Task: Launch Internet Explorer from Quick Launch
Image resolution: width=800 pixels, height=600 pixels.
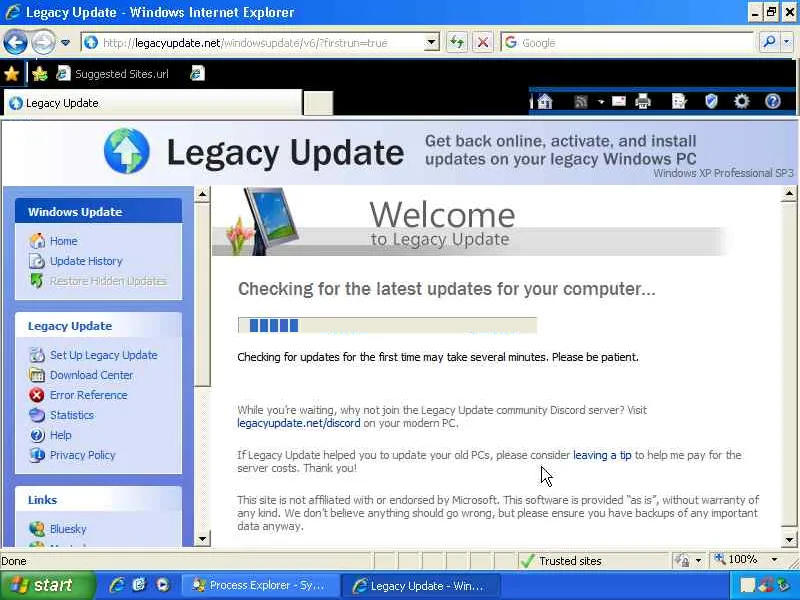Action: 117,585
